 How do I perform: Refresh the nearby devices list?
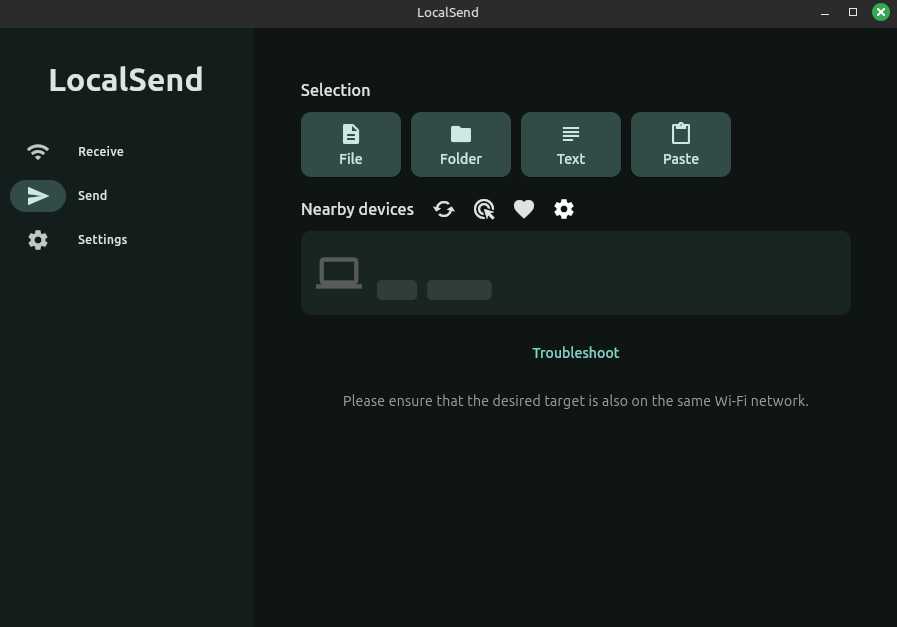click(x=444, y=209)
